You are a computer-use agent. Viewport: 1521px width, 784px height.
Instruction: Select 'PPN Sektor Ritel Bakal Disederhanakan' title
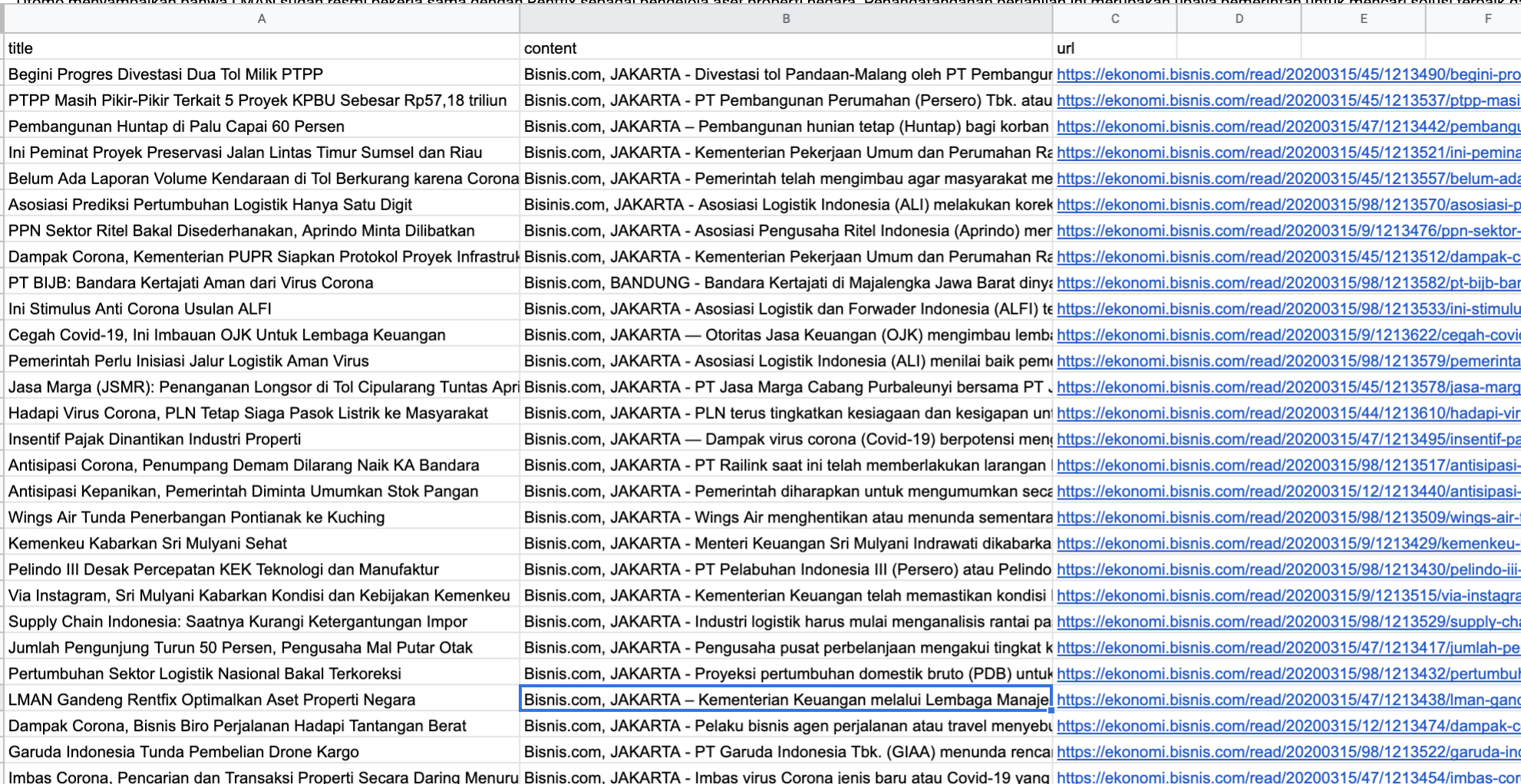click(262, 231)
